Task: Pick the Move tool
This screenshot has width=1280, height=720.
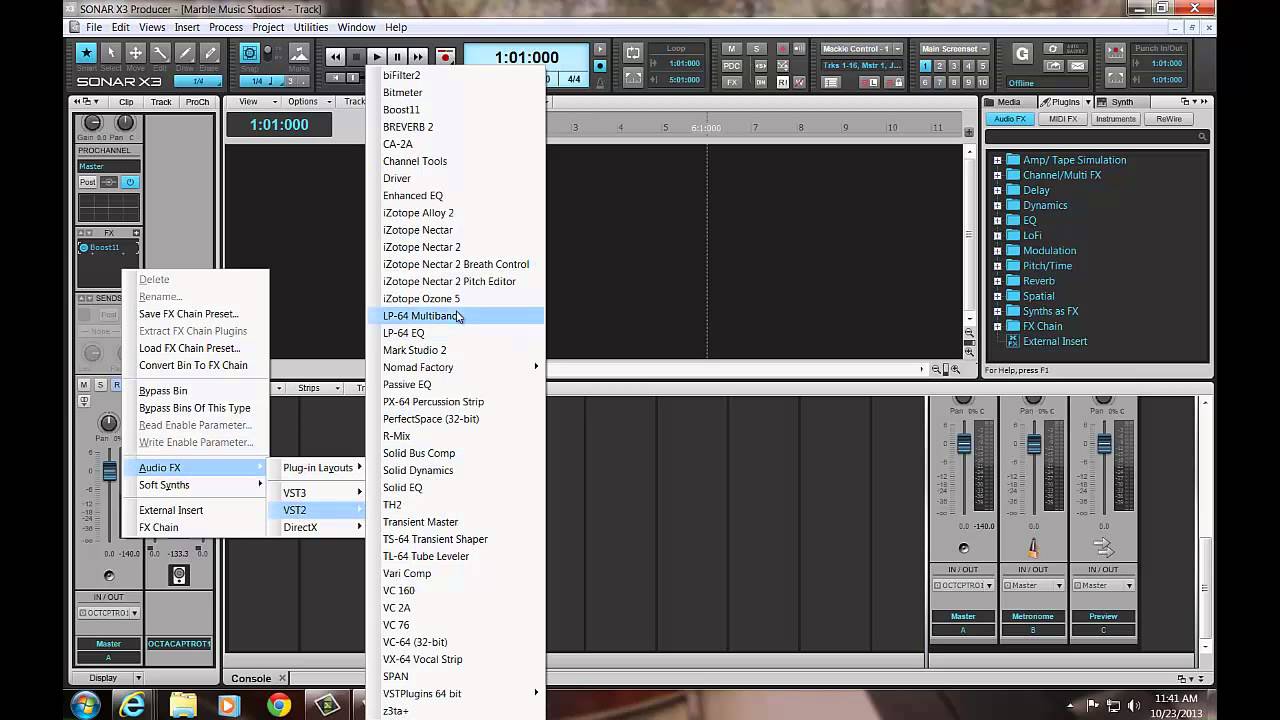Action: (135, 53)
